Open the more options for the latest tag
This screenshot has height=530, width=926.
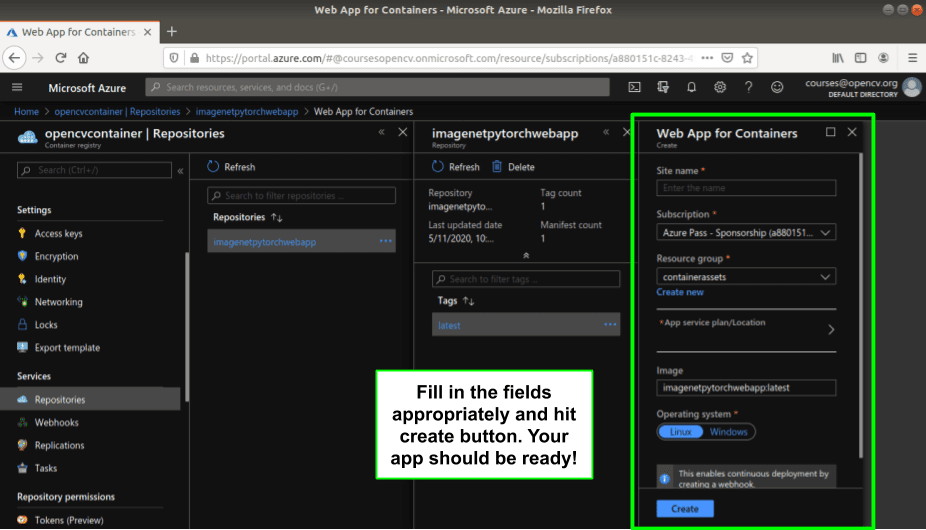[610, 324]
